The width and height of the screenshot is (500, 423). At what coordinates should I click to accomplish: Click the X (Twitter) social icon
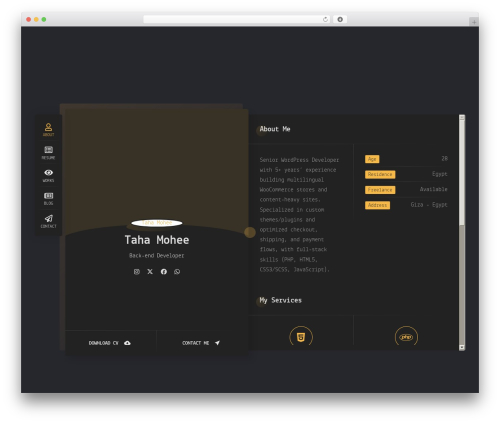[150, 272]
